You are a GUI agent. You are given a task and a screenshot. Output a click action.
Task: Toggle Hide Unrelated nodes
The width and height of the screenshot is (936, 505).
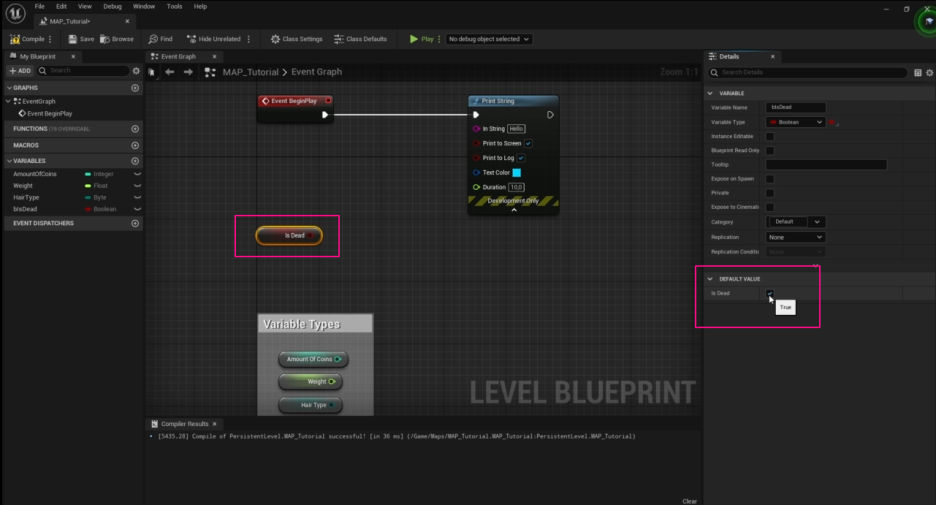point(214,39)
